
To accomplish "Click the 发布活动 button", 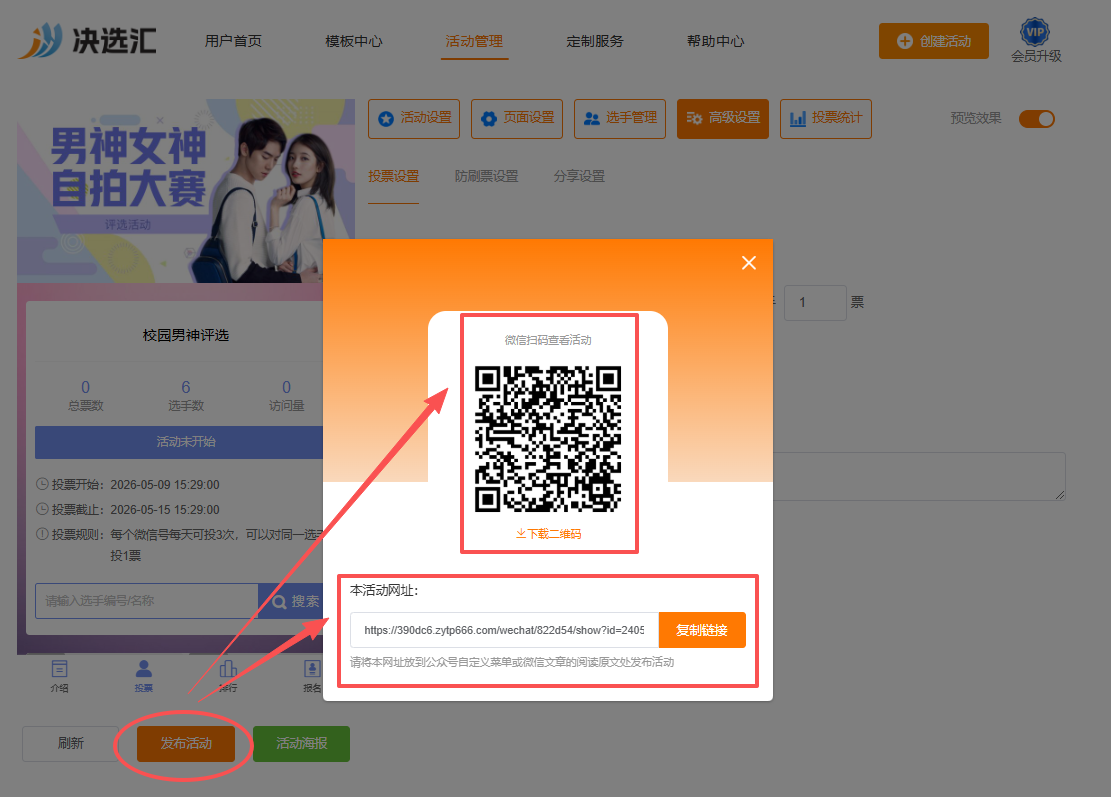I will (186, 743).
